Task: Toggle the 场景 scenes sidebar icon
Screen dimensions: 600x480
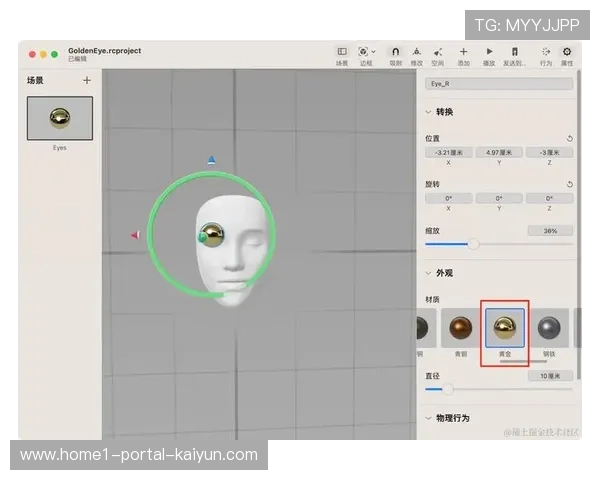Action: pos(342,51)
